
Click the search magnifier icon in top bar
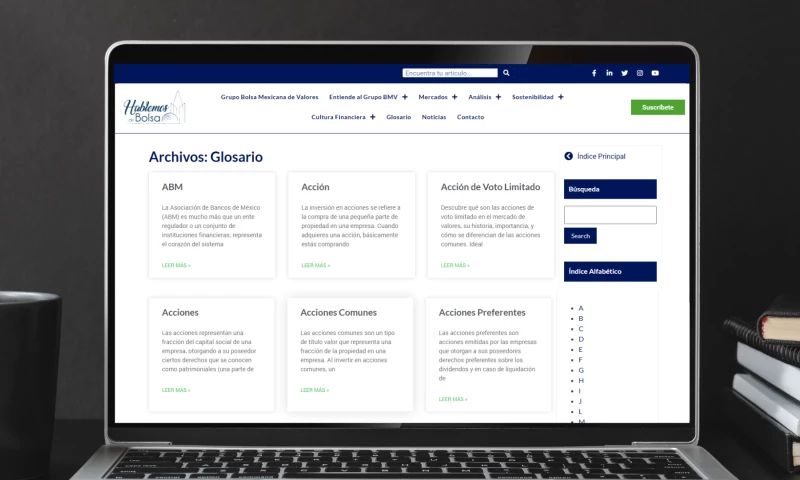(506, 73)
